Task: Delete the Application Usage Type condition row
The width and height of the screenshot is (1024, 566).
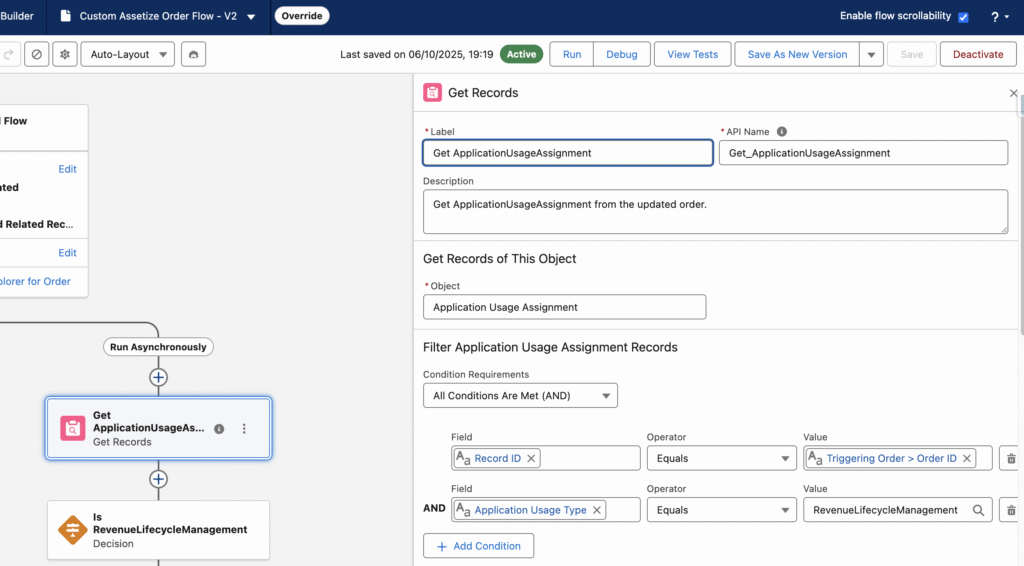Action: pos(1010,510)
